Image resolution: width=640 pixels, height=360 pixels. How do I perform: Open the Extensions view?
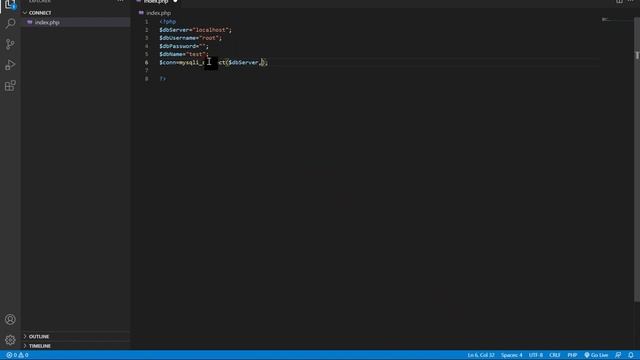pyautogui.click(x=10, y=86)
